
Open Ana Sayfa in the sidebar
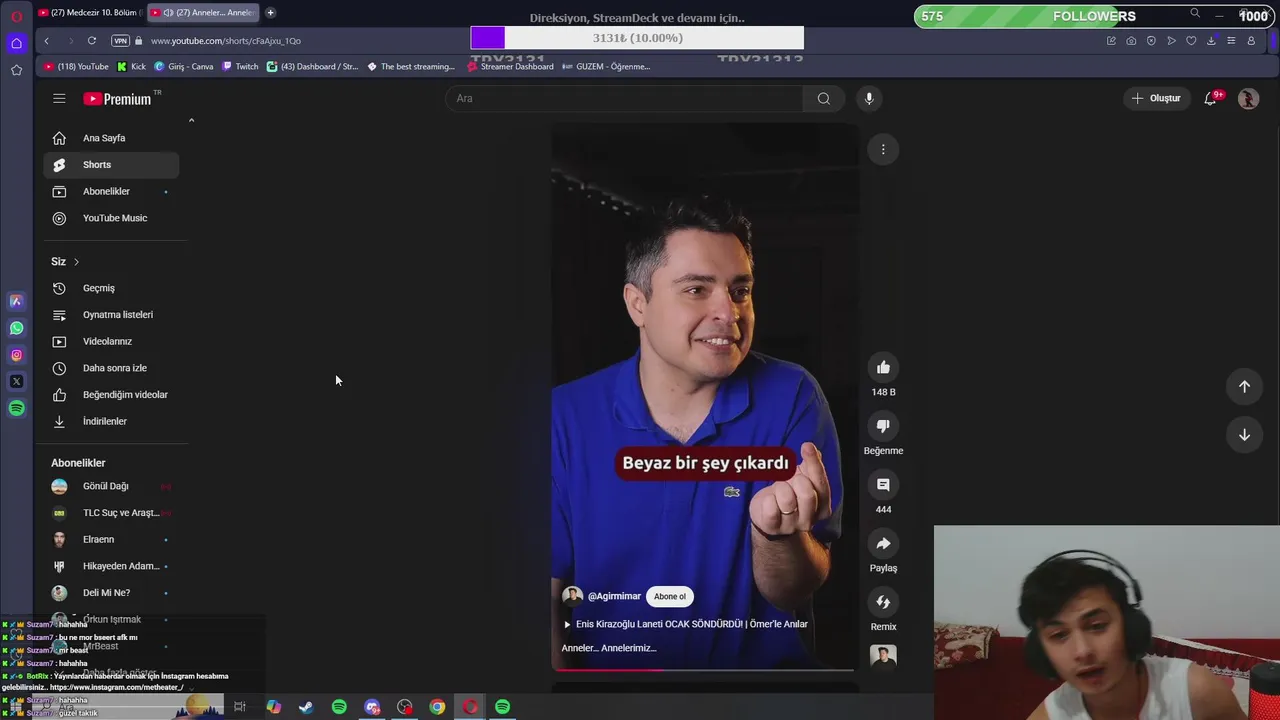pos(111,138)
